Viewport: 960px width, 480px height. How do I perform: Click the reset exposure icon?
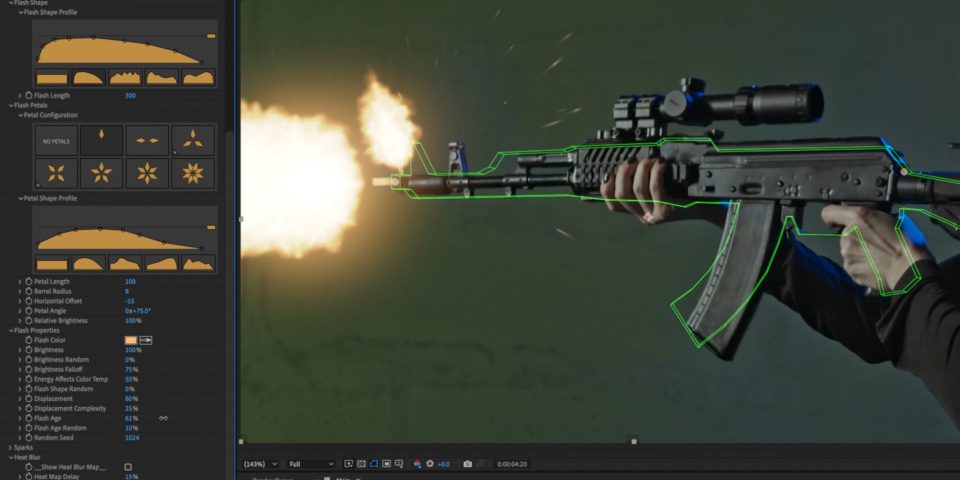click(x=430, y=464)
